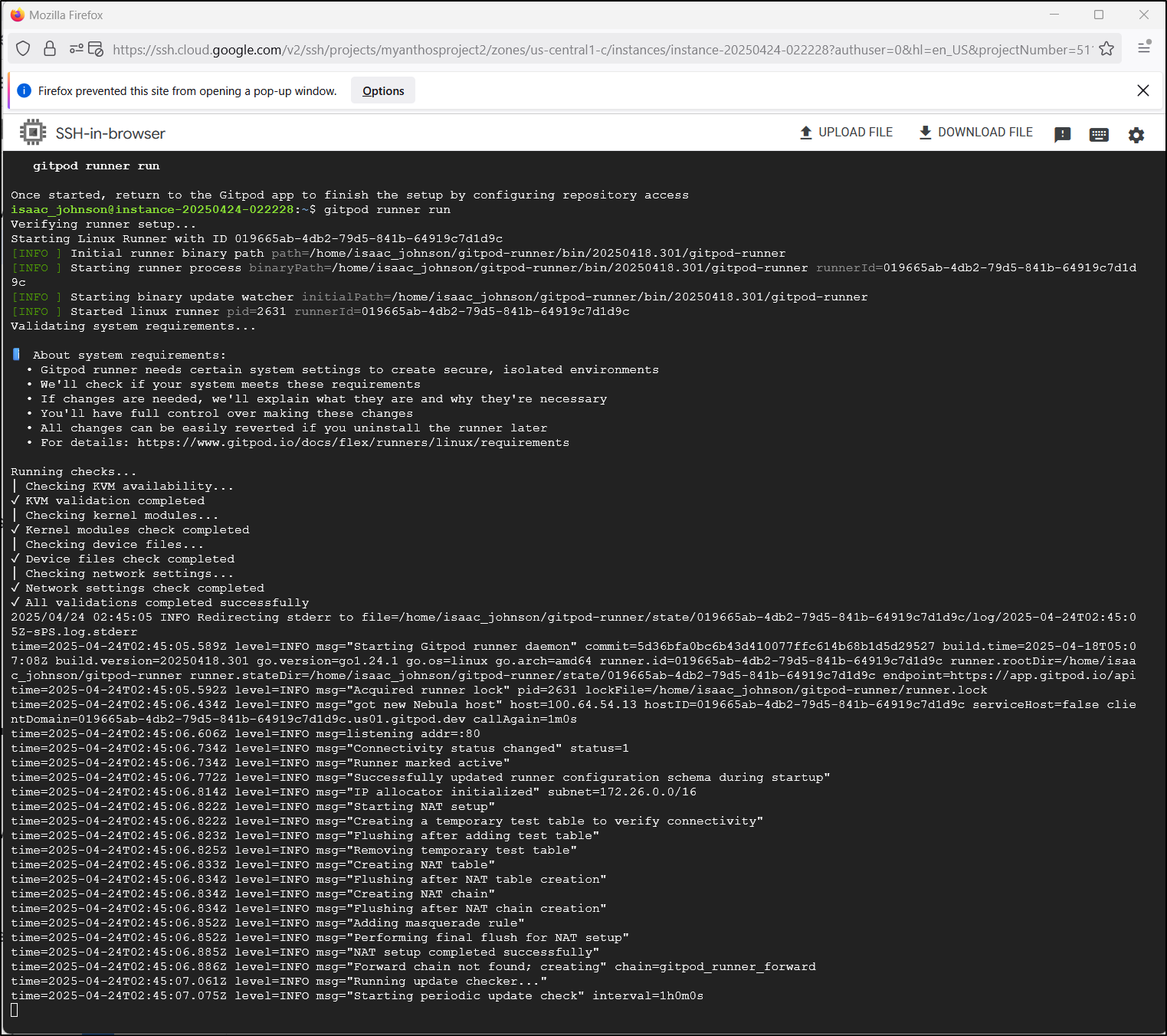Close the Firefox window

pos(1144,15)
